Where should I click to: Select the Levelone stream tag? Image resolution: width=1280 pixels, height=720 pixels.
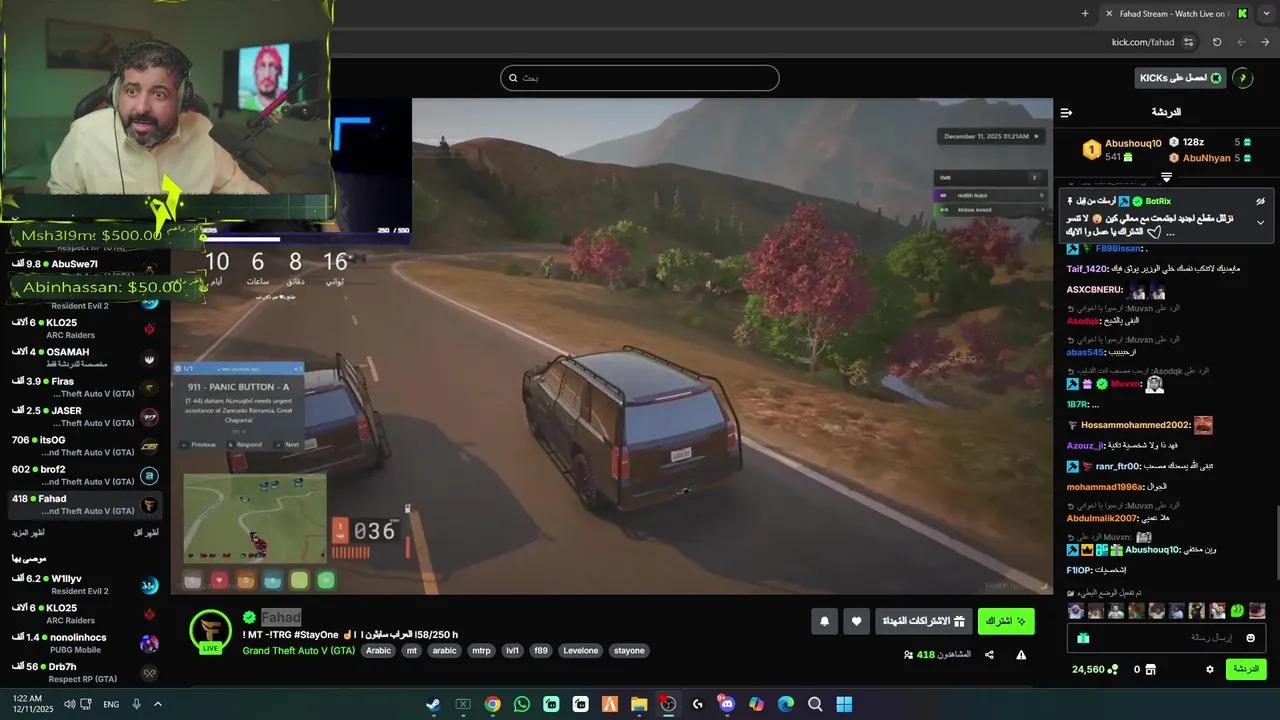click(580, 650)
